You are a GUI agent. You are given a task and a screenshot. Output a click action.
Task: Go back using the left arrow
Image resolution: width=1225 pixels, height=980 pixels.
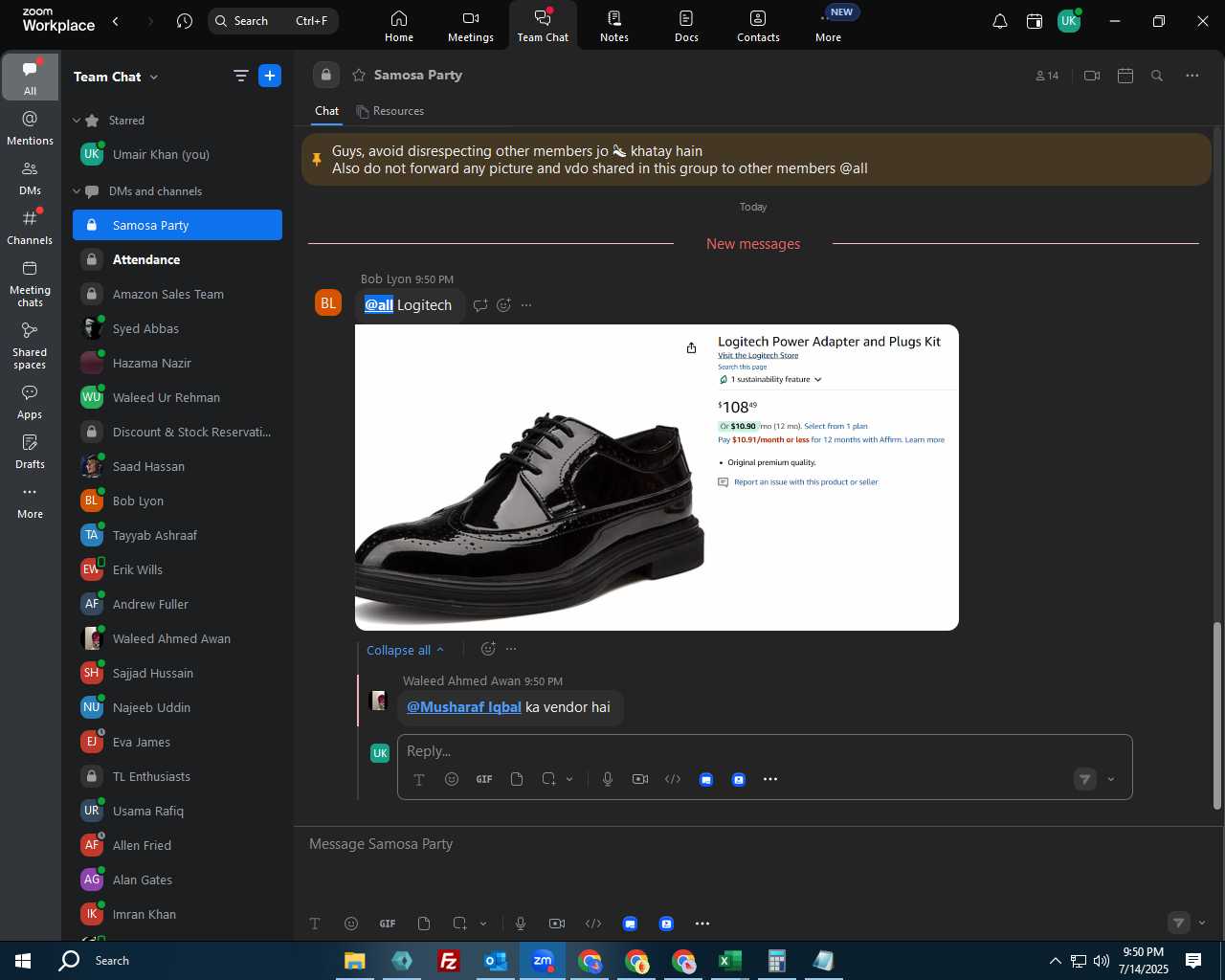(116, 21)
